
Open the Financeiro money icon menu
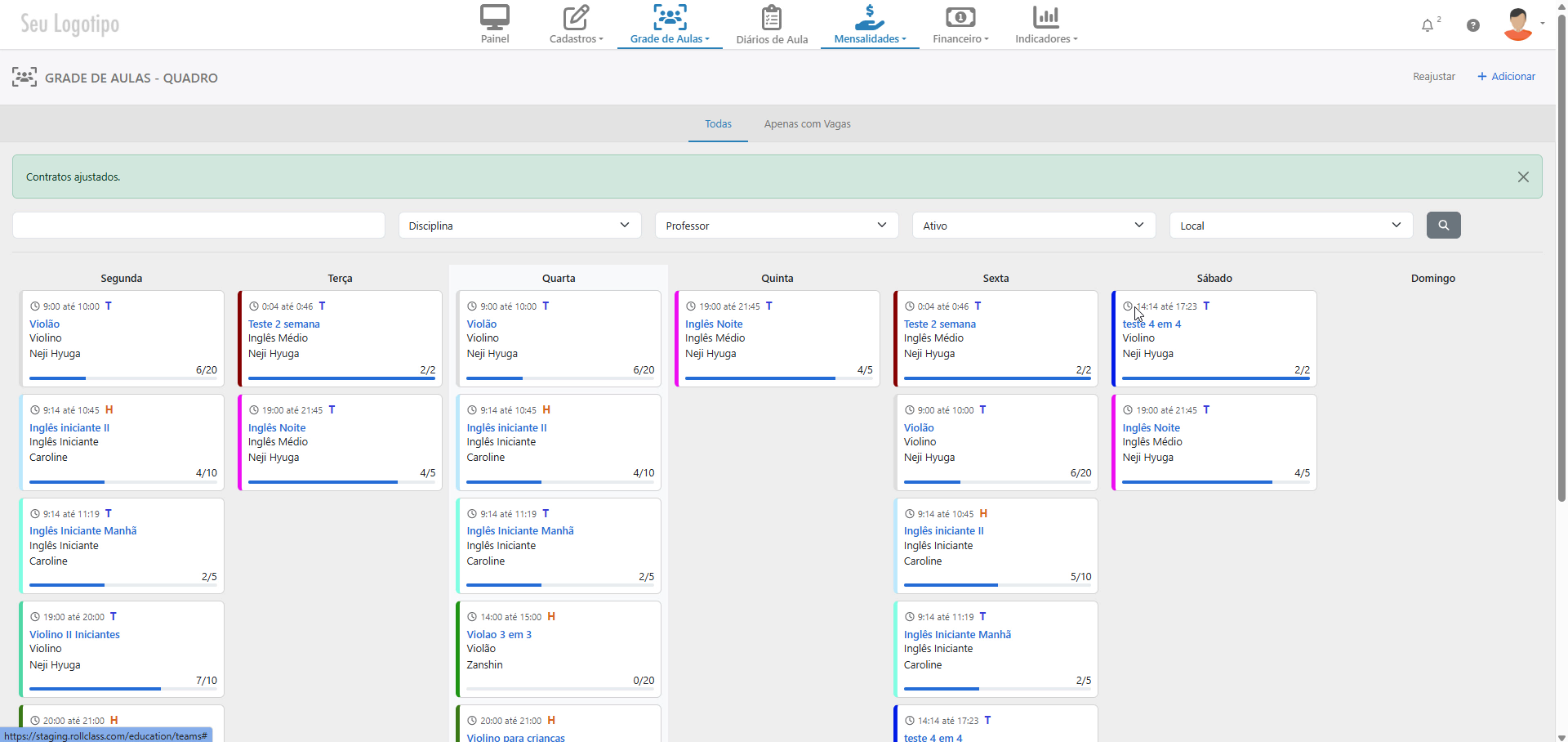tap(960, 17)
